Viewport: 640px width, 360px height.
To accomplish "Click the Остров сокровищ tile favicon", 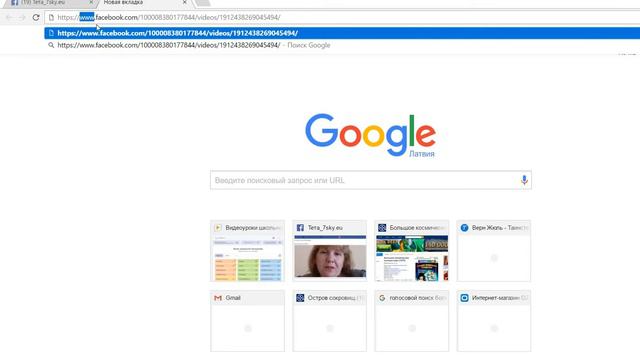I will point(300,298).
